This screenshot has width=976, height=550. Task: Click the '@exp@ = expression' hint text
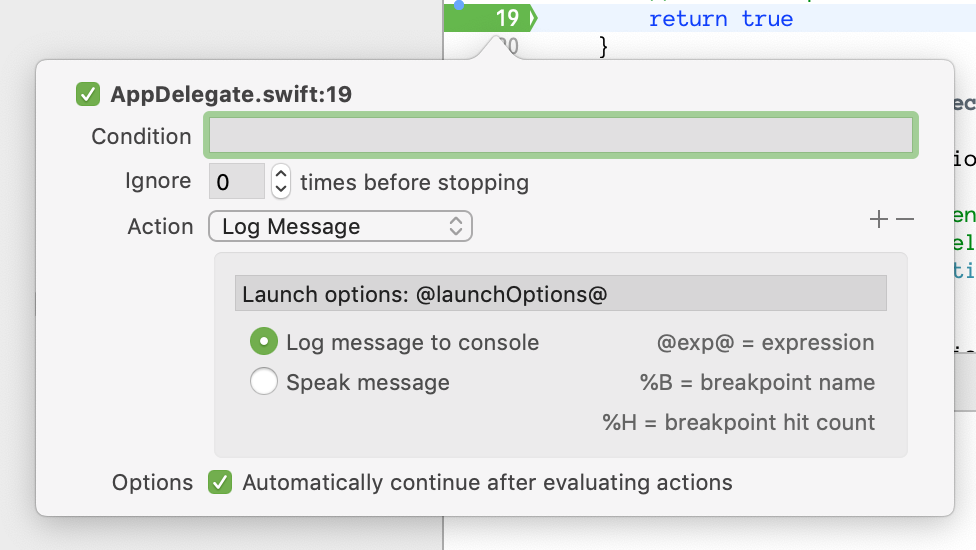(765, 343)
